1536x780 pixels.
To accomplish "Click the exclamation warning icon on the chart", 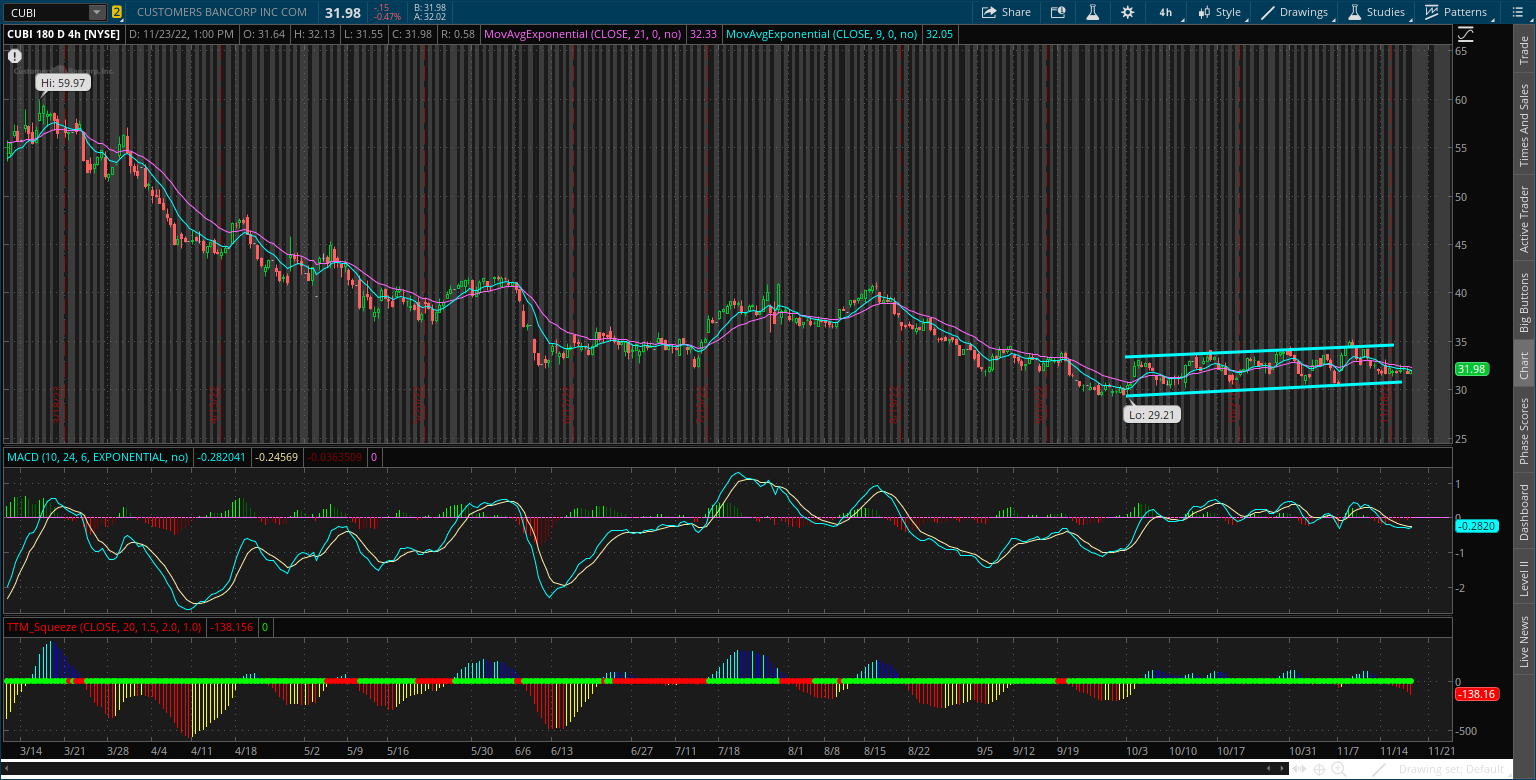I will [x=14, y=56].
